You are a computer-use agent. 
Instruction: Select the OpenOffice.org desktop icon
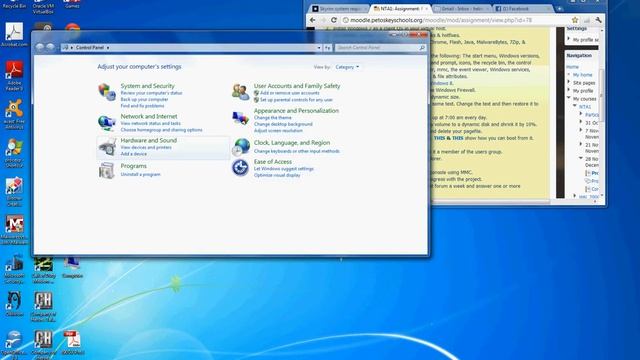(14, 345)
